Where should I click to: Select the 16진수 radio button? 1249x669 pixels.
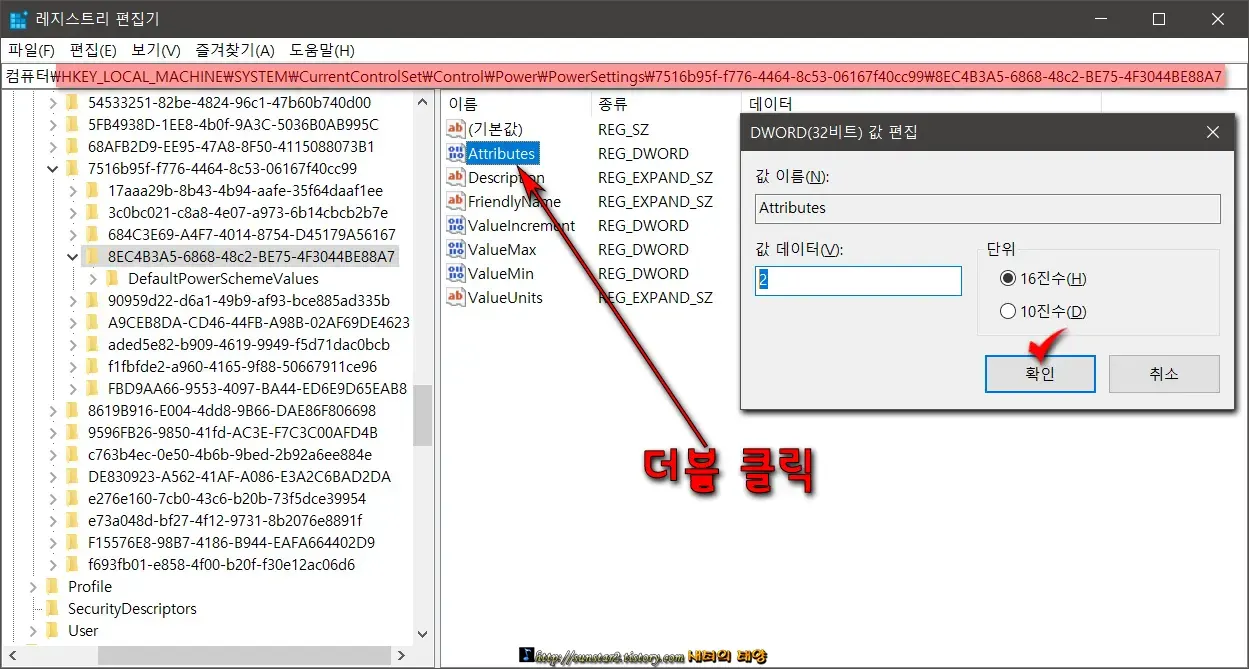1010,279
